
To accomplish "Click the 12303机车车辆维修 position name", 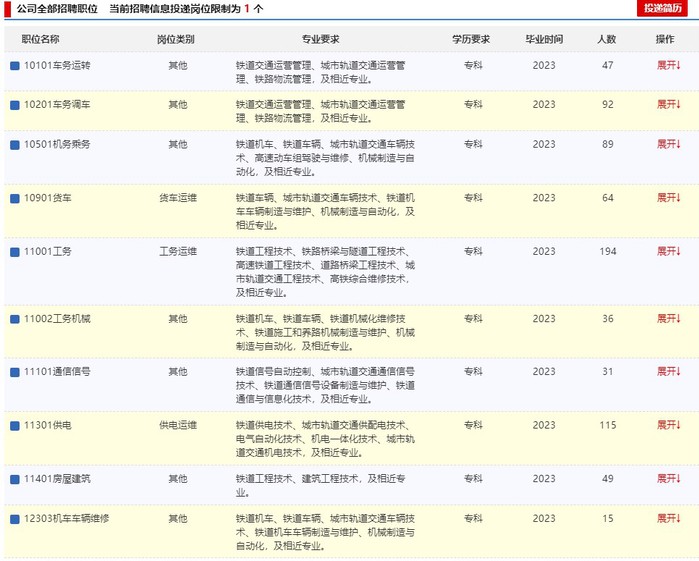I will point(66,519).
